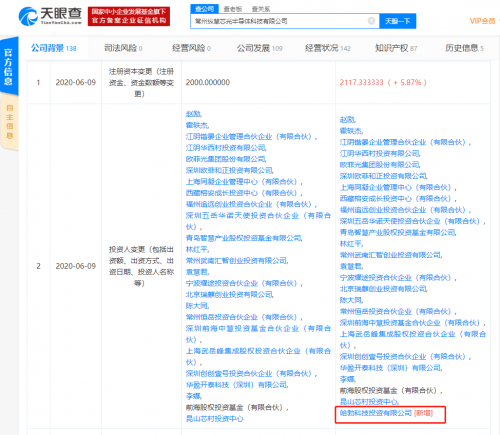Open the 公司背景 138 tab
Screen dimensions: 500x435
(x=54, y=48)
